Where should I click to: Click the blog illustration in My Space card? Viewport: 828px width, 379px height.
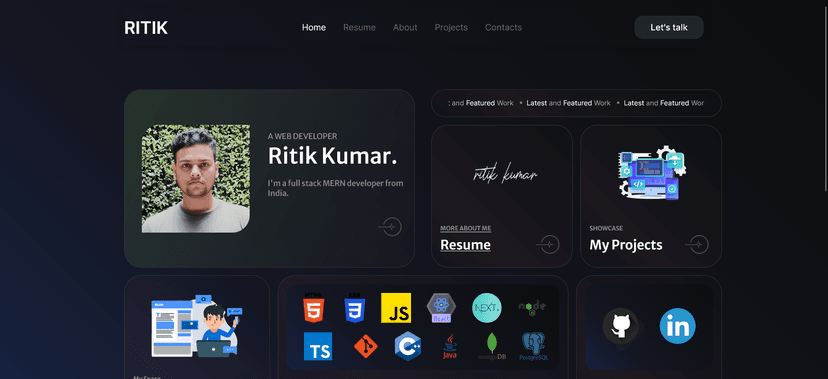[x=197, y=326]
